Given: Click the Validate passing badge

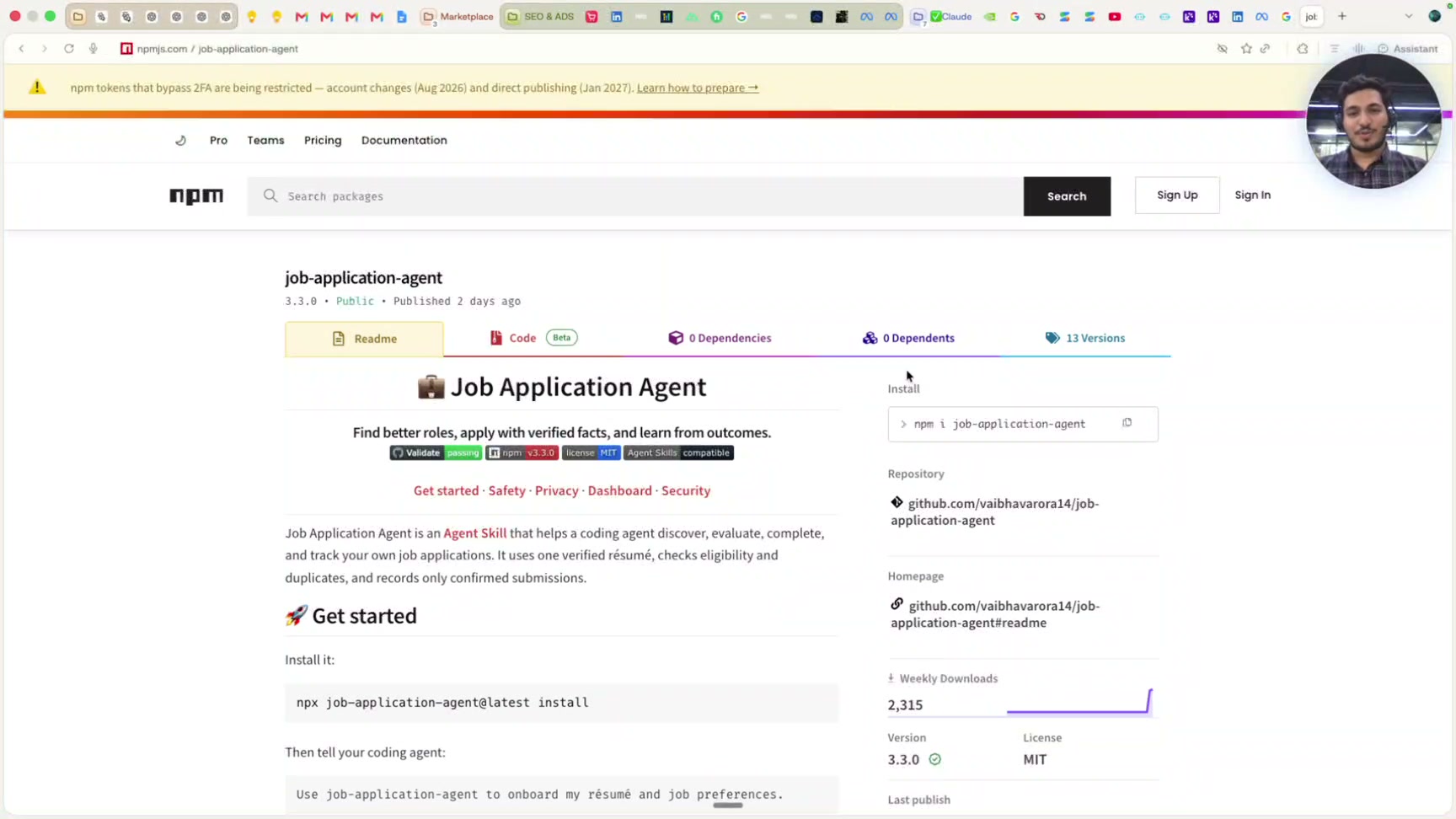Looking at the screenshot, I should point(436,452).
